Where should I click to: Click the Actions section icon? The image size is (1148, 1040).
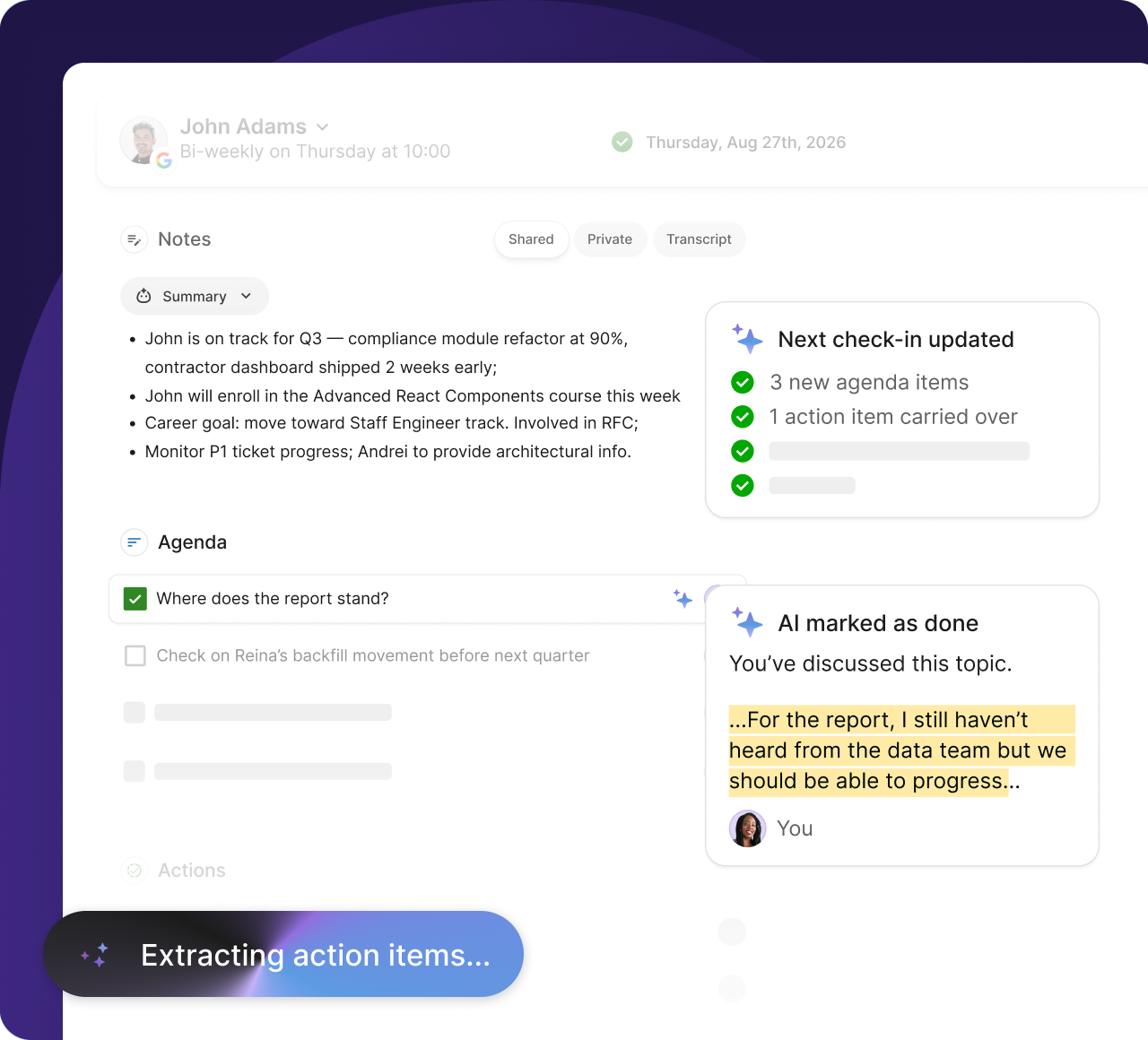135,871
